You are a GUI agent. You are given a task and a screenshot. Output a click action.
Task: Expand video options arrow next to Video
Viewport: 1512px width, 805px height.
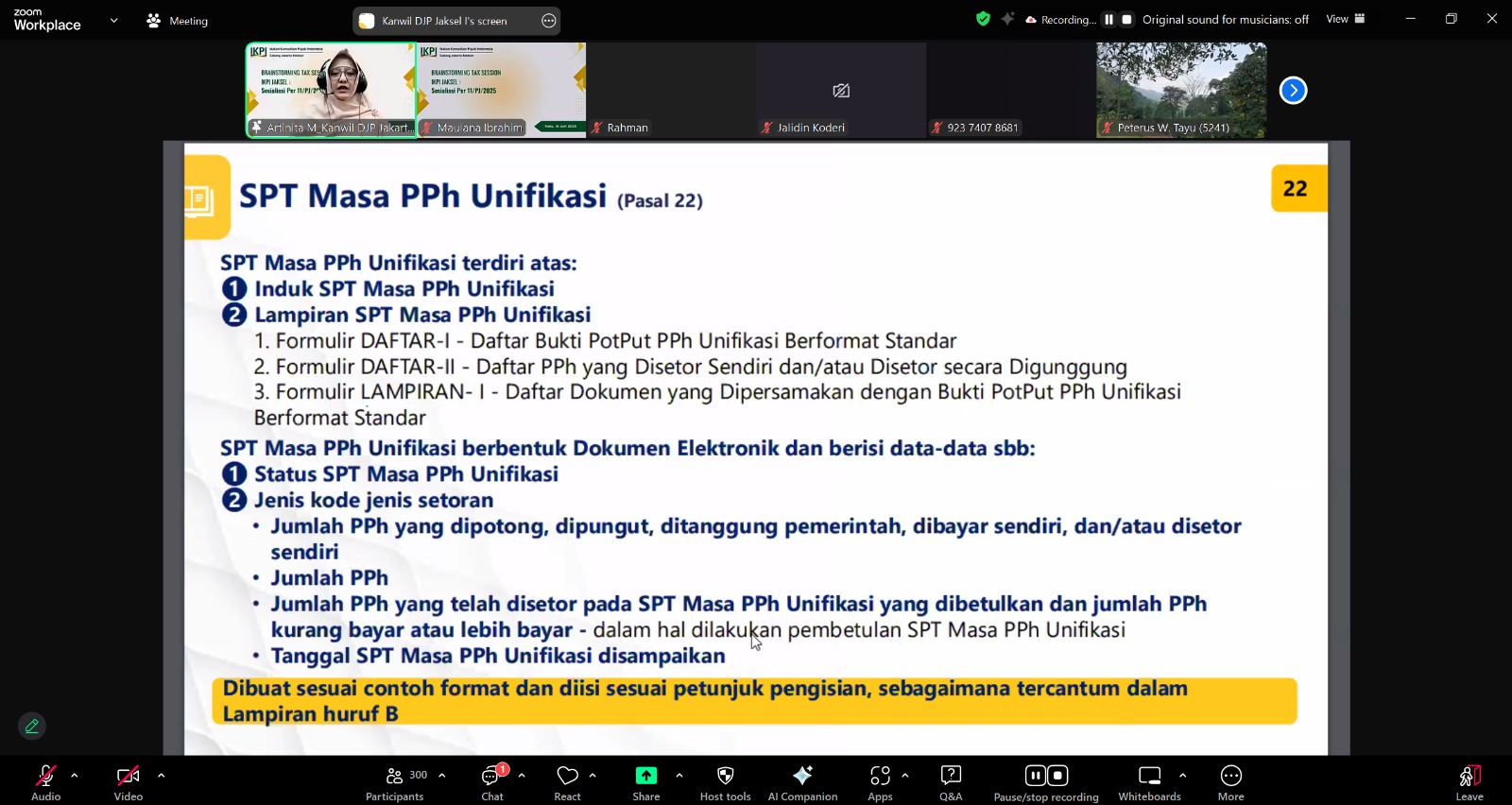coord(162,775)
